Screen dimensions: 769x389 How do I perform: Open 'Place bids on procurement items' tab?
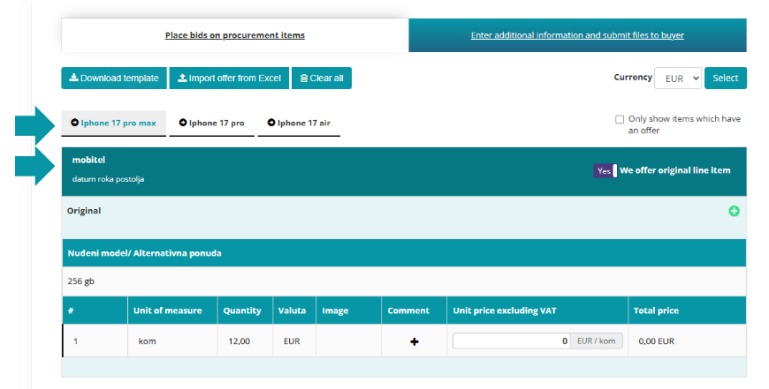[x=235, y=35]
